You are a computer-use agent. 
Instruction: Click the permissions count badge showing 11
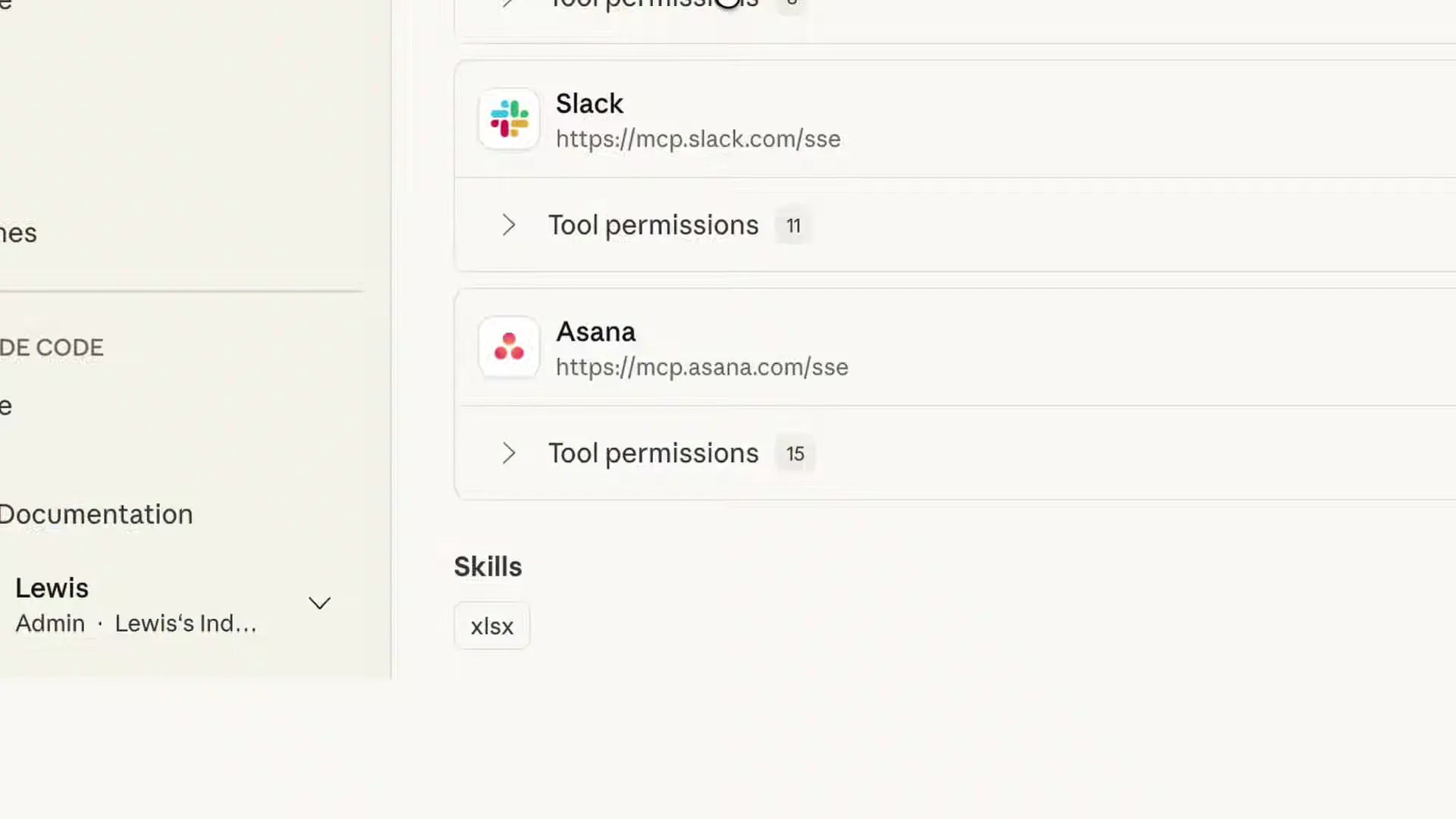[x=793, y=225]
